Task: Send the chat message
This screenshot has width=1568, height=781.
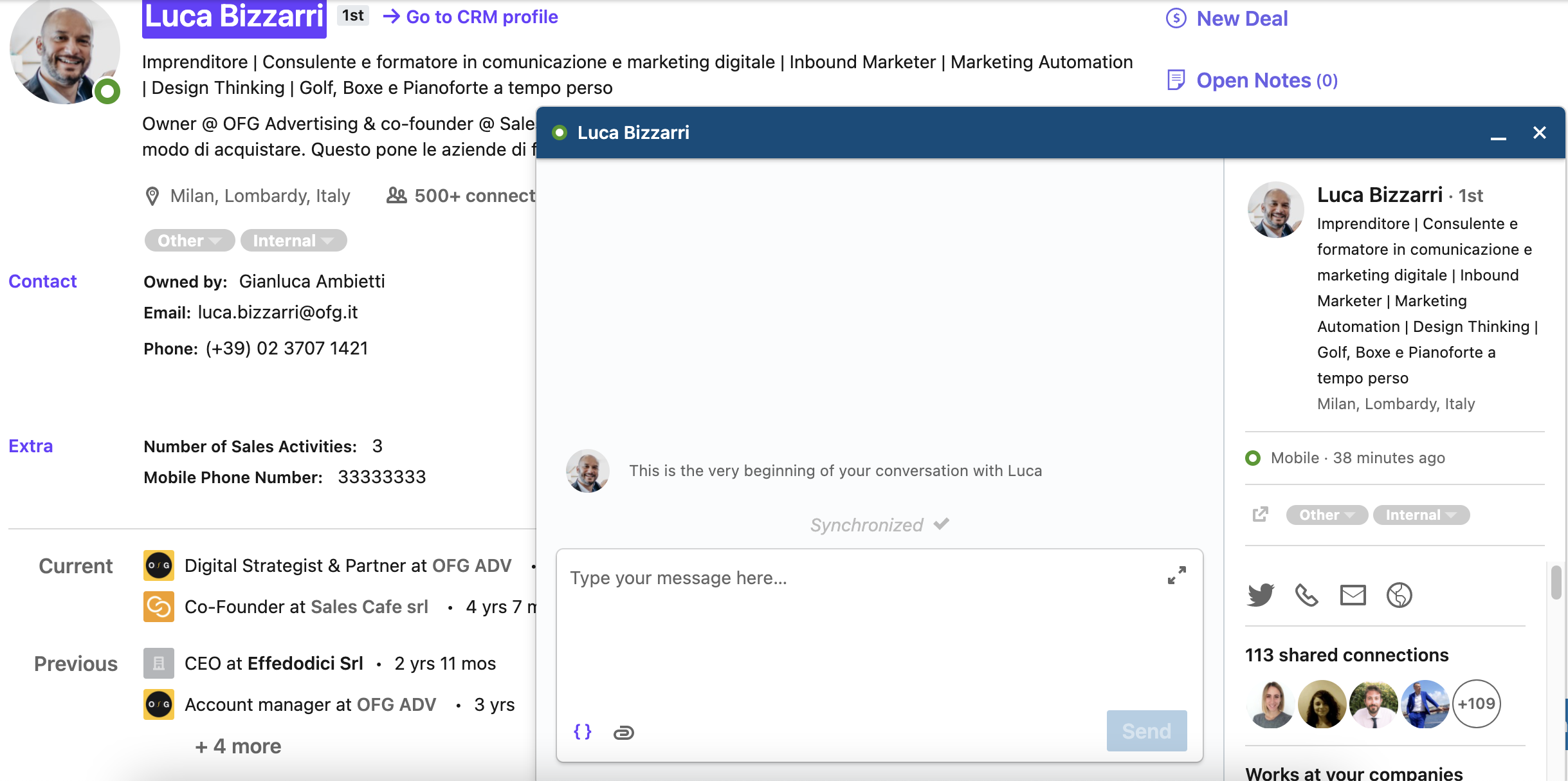Action: [1147, 731]
